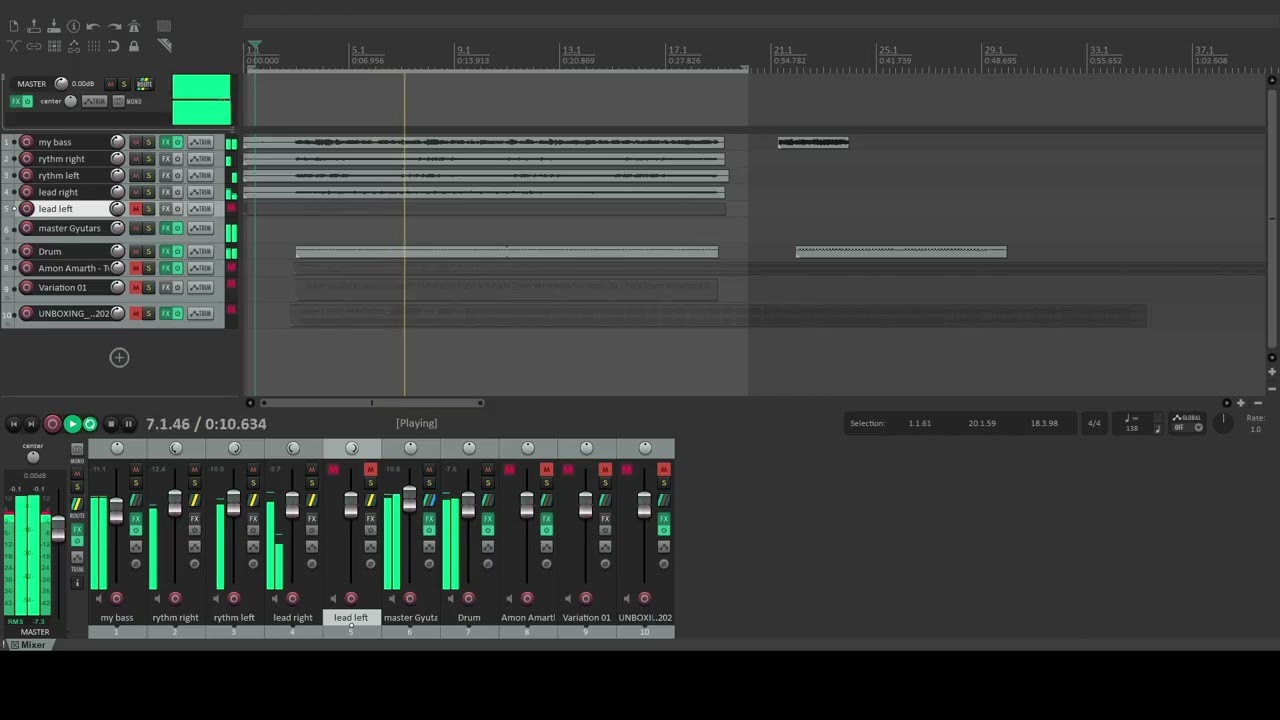Select the lead right track name
Viewport: 1280px width, 720px height.
tap(58, 192)
